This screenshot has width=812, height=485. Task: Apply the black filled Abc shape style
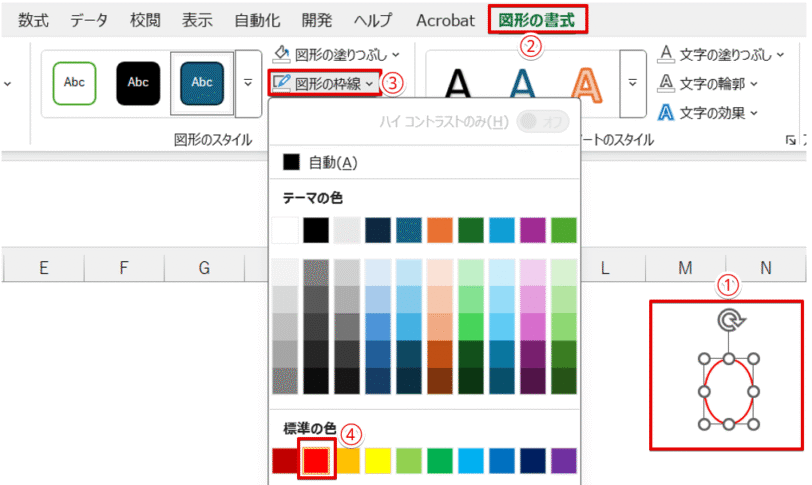[138, 83]
